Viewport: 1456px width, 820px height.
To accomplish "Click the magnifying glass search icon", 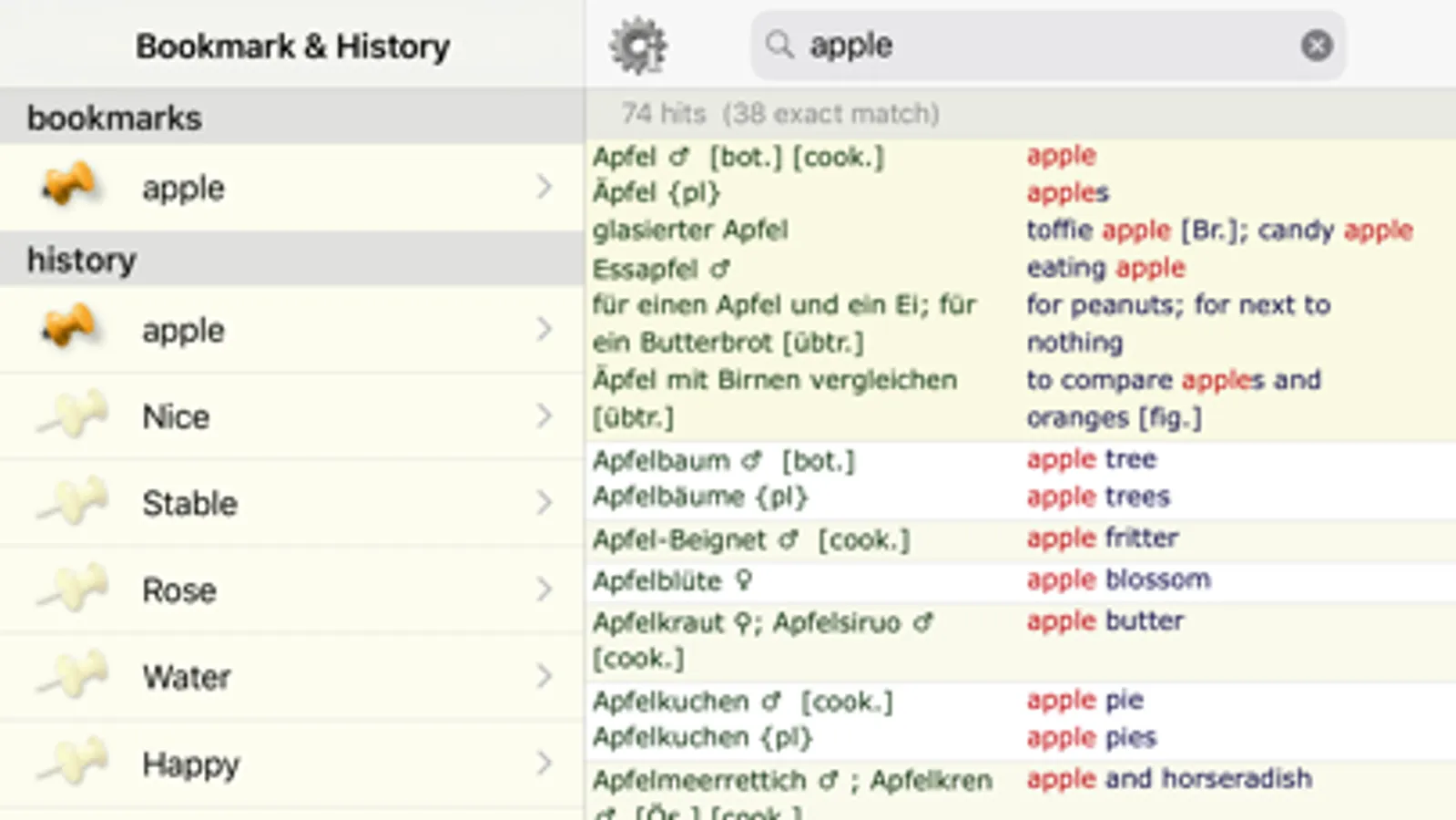I will coord(779,45).
